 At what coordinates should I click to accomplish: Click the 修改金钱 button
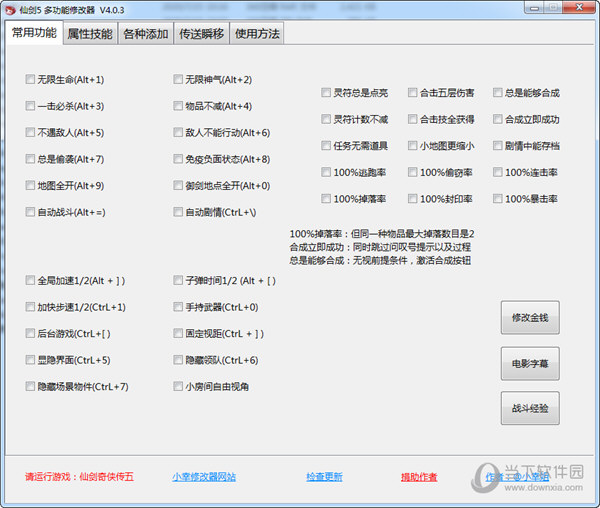pyautogui.click(x=530, y=318)
